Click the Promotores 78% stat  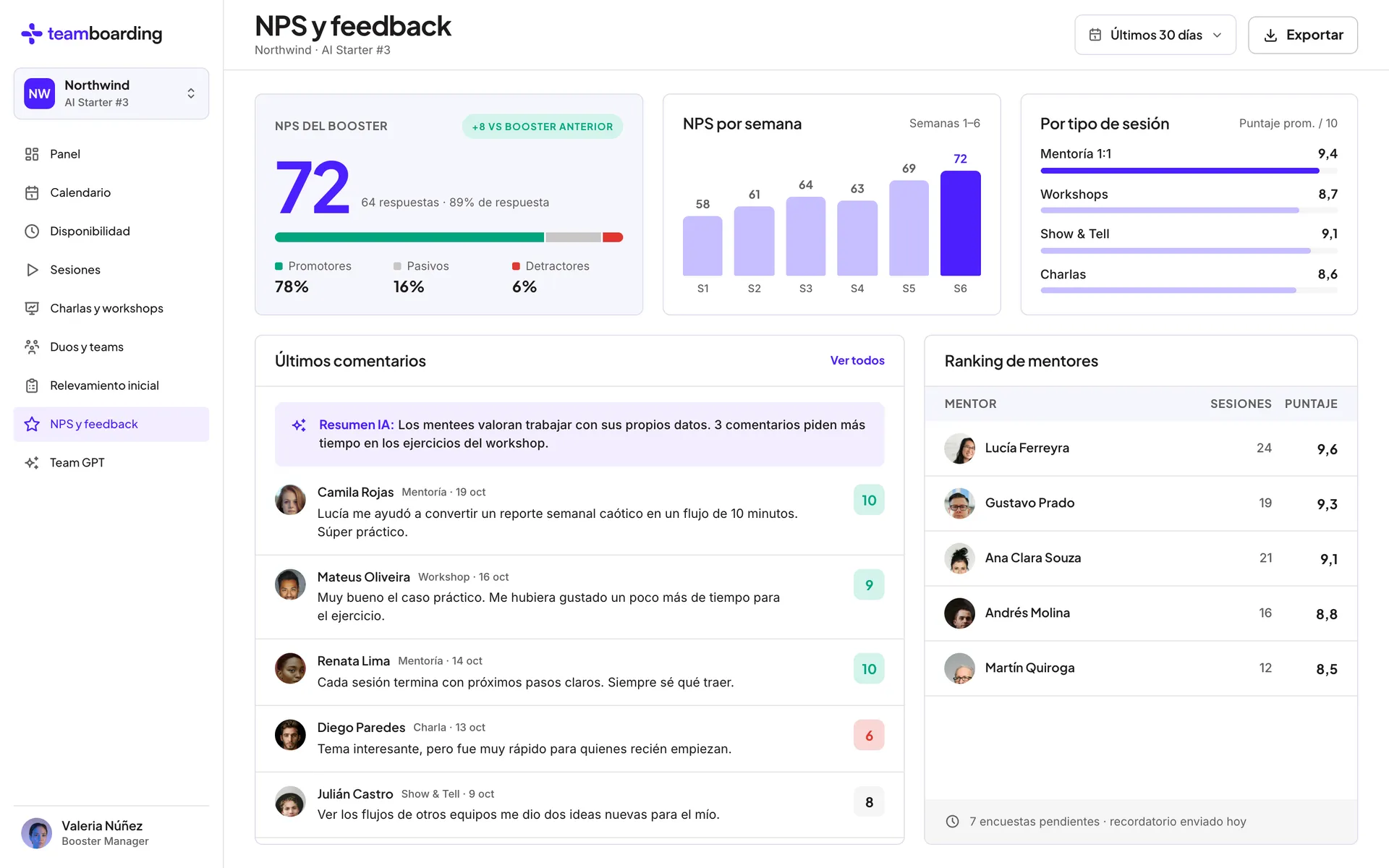pyautogui.click(x=313, y=277)
